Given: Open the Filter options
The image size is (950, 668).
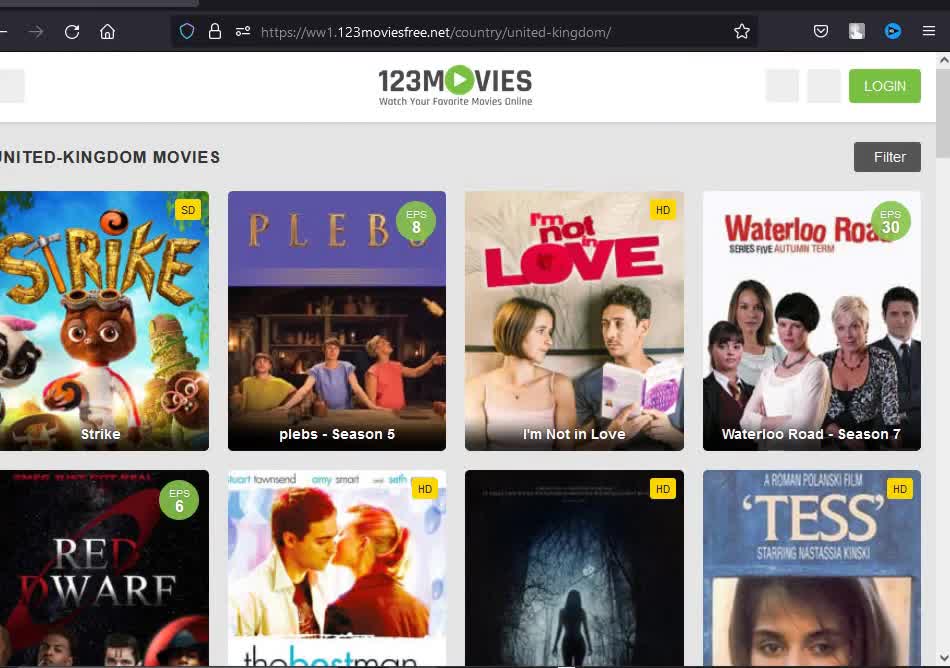Looking at the screenshot, I should [x=887, y=157].
